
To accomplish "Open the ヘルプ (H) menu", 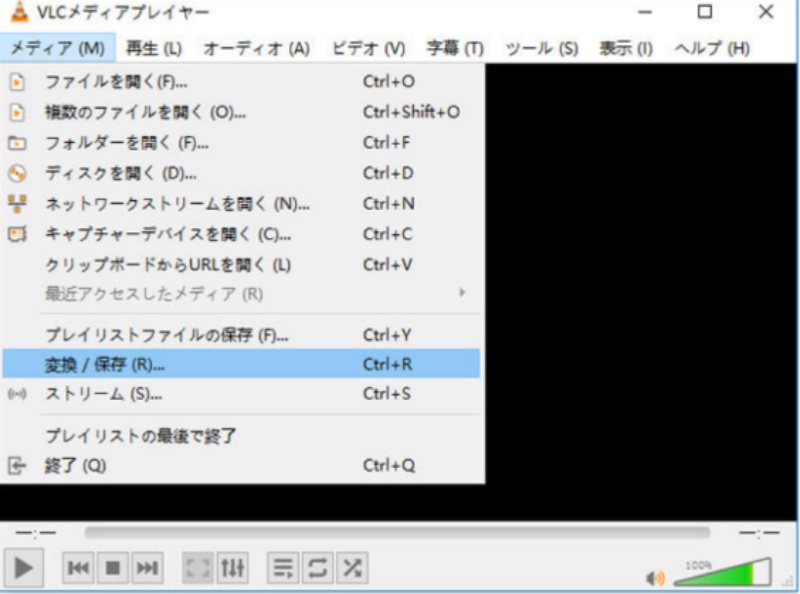I will tap(712, 48).
